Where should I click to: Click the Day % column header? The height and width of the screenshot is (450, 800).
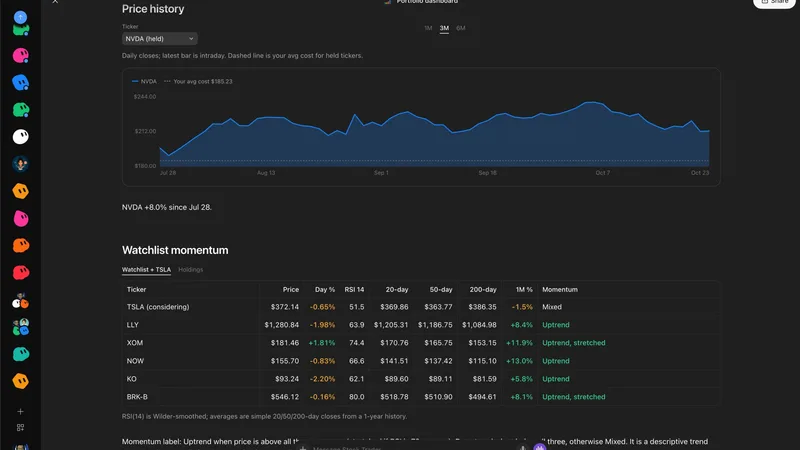[x=325, y=289]
